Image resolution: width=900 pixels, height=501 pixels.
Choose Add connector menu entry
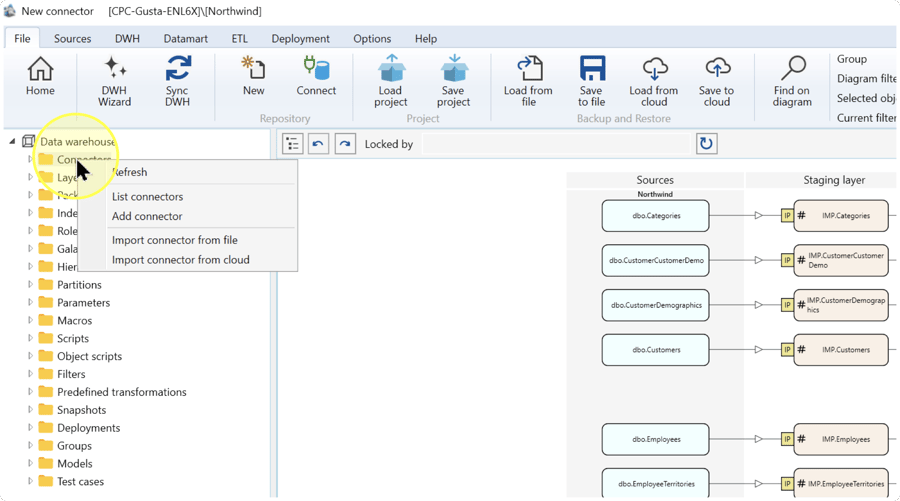[x=188, y=216]
